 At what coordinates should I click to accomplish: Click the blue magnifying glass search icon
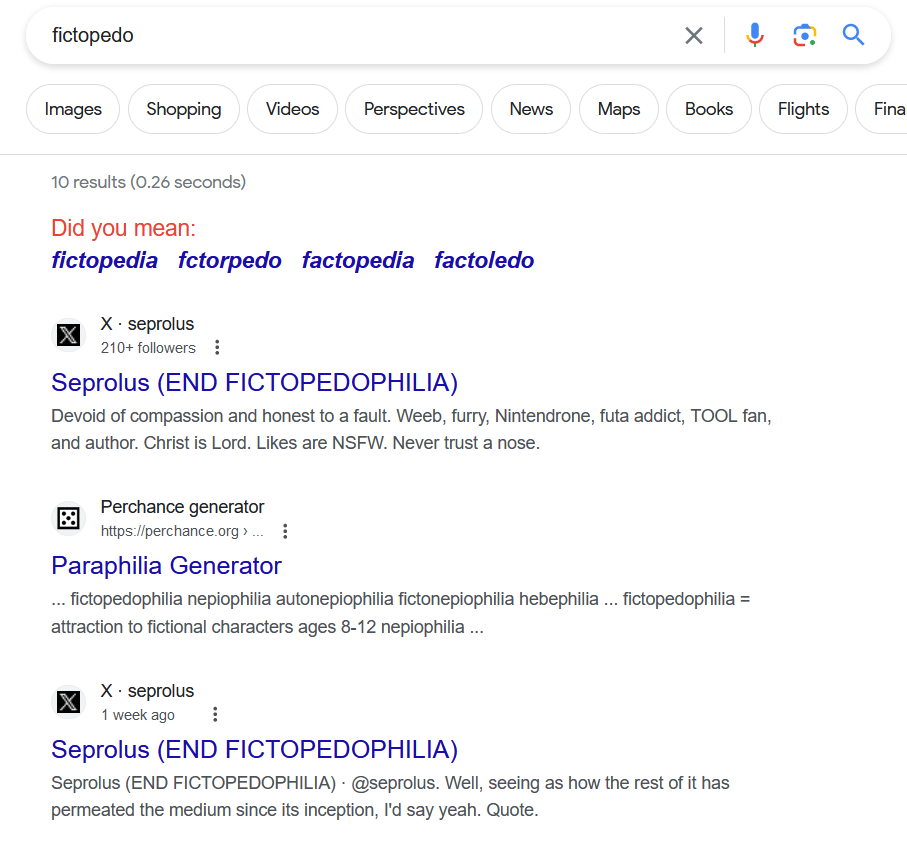point(853,35)
